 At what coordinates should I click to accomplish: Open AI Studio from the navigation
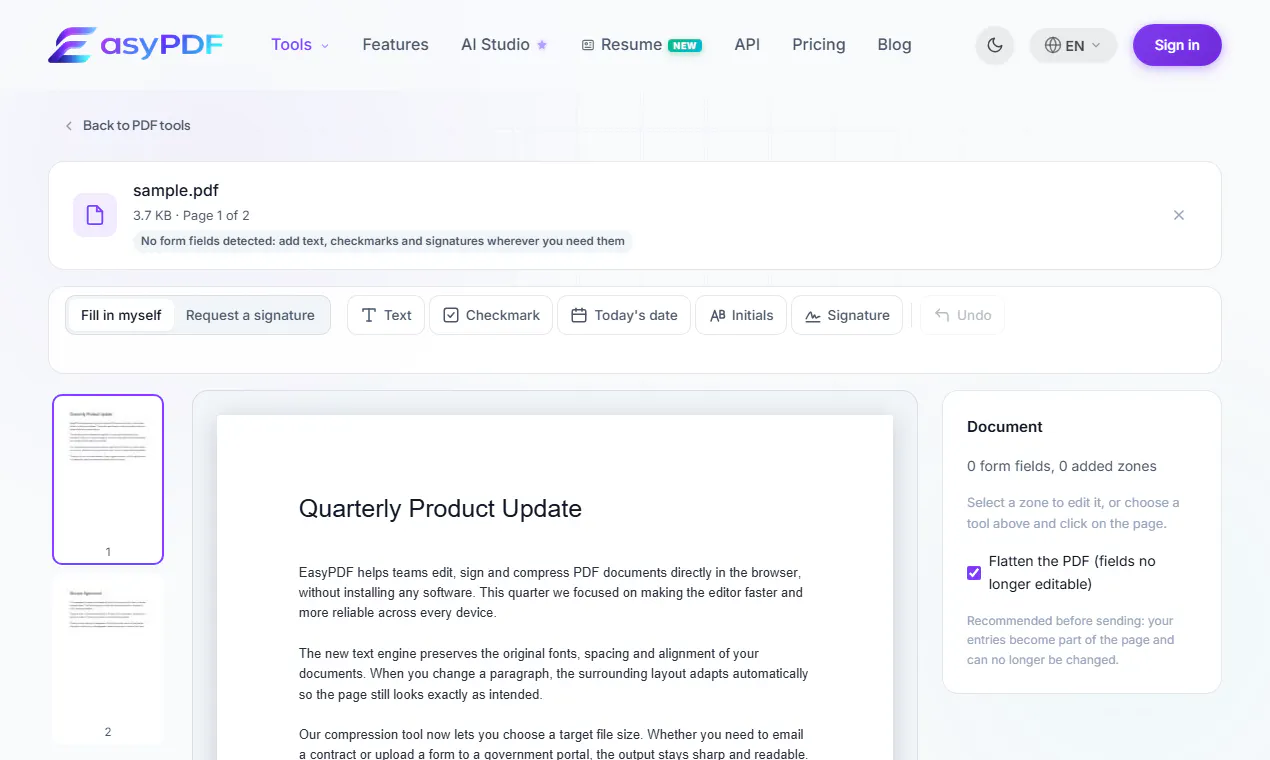[x=504, y=45]
